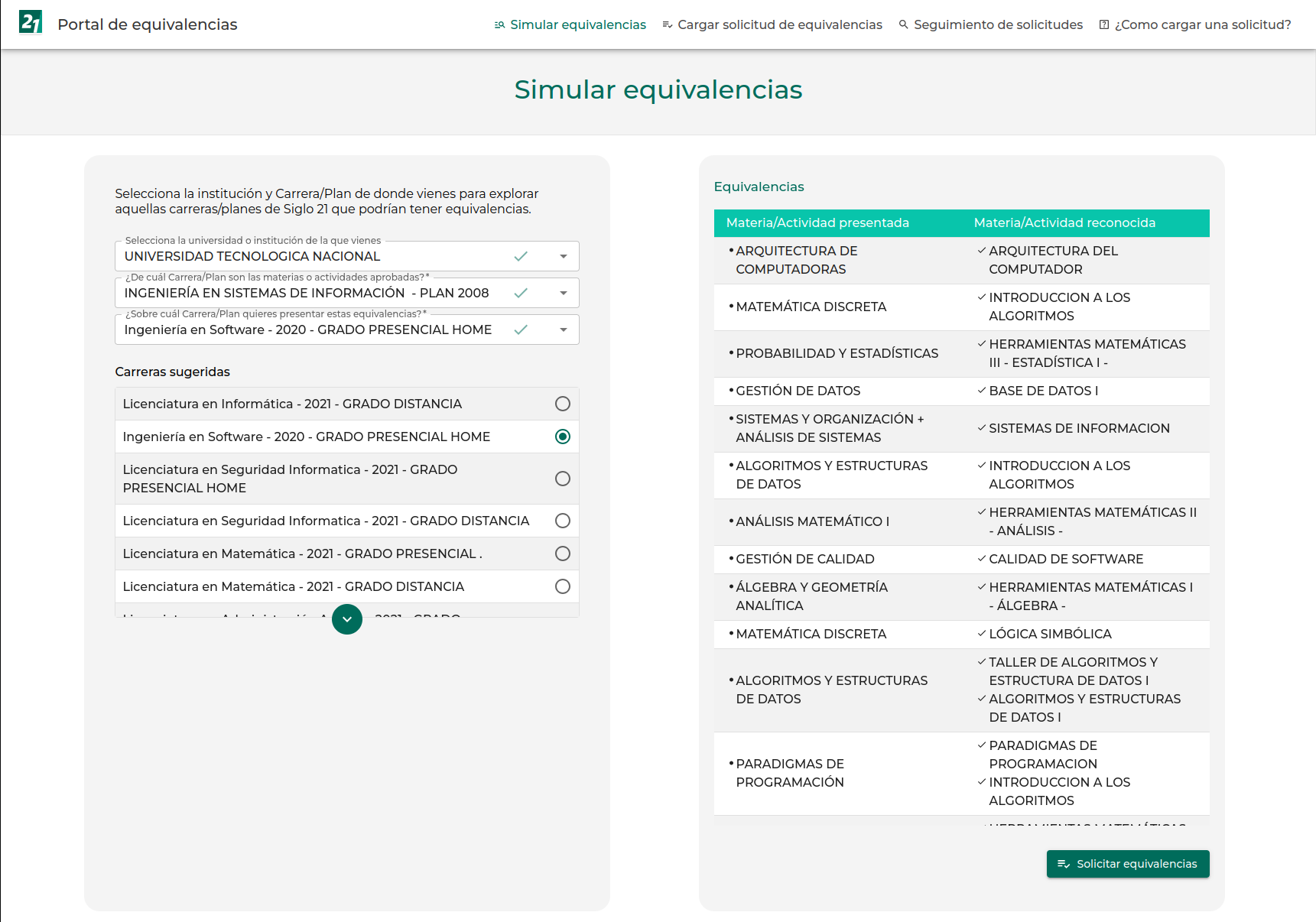Select Seguridad Informatica PRESENCIAL HOME radio

563,479
